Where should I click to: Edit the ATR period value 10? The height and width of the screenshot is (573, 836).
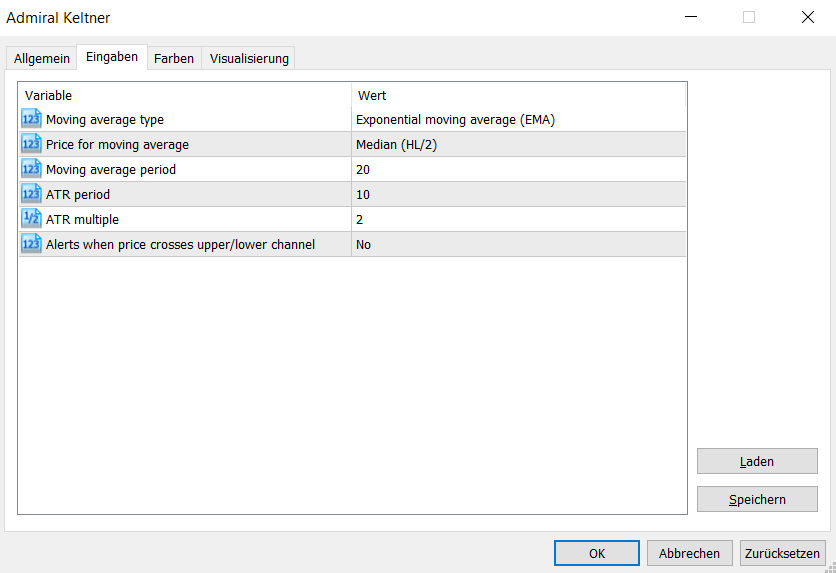click(518, 195)
